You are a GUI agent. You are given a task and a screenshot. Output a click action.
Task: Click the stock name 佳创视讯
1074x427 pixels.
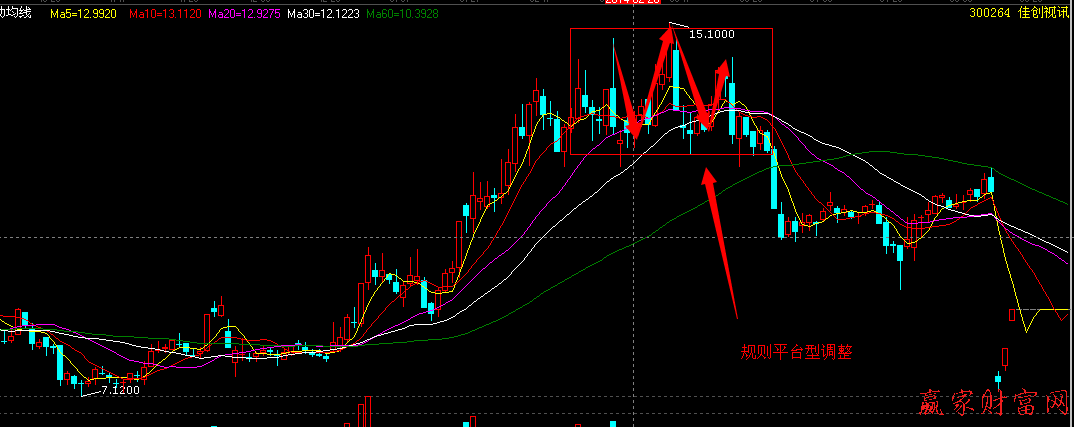[x=1043, y=14]
